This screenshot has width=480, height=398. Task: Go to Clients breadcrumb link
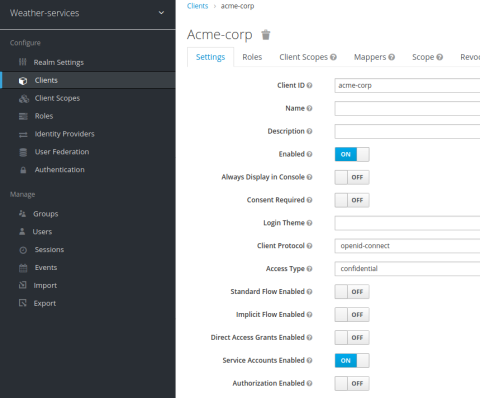point(197,6)
